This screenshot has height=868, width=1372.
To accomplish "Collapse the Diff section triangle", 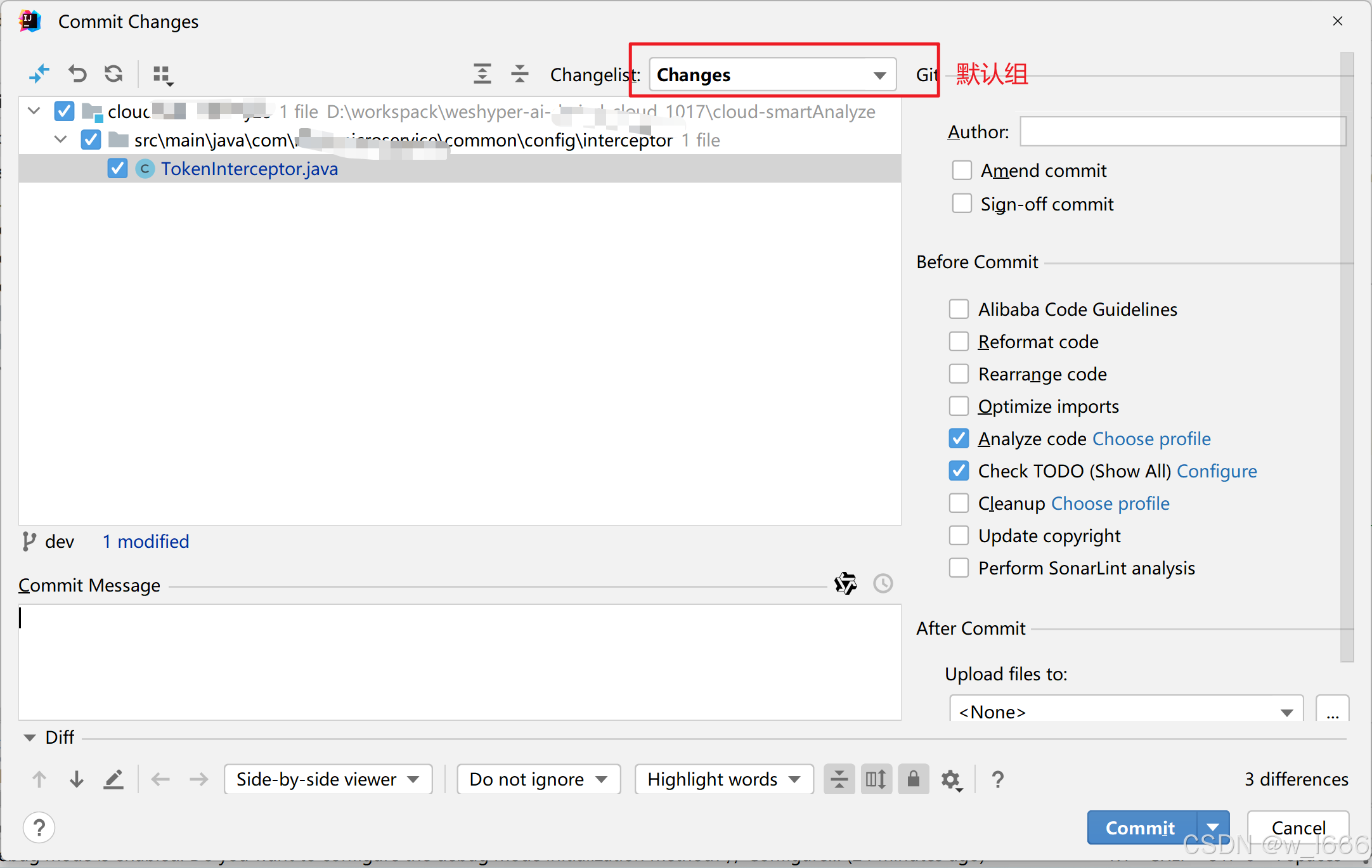I will (29, 737).
